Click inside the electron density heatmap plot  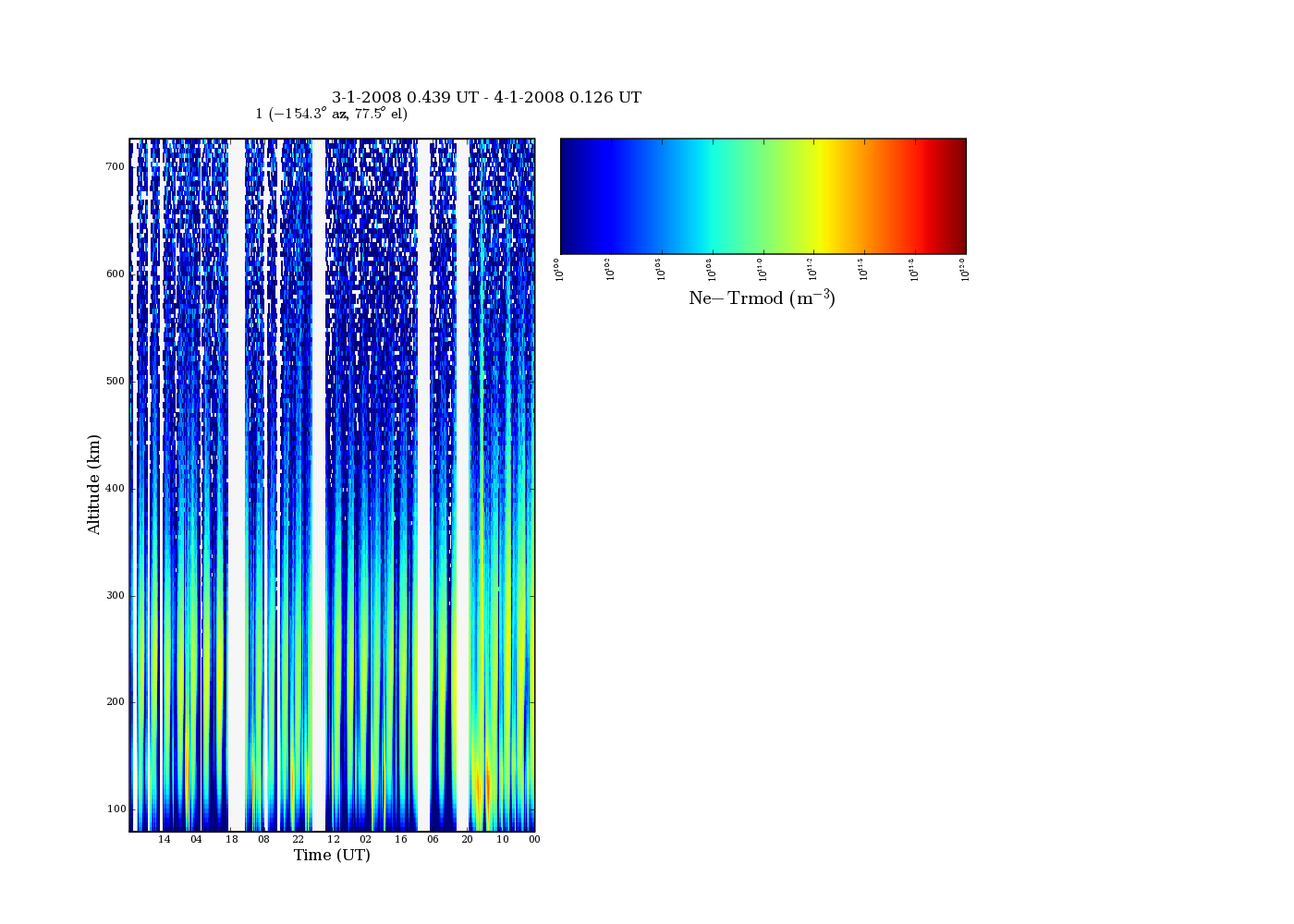[332, 485]
